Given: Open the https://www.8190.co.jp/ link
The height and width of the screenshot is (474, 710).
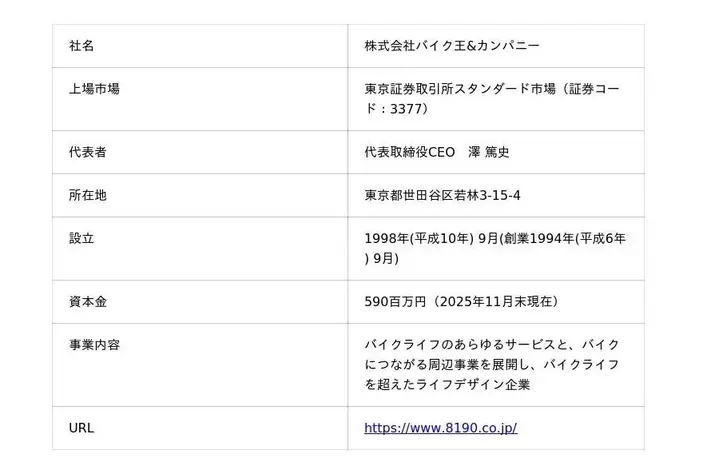Looking at the screenshot, I should 440,428.
